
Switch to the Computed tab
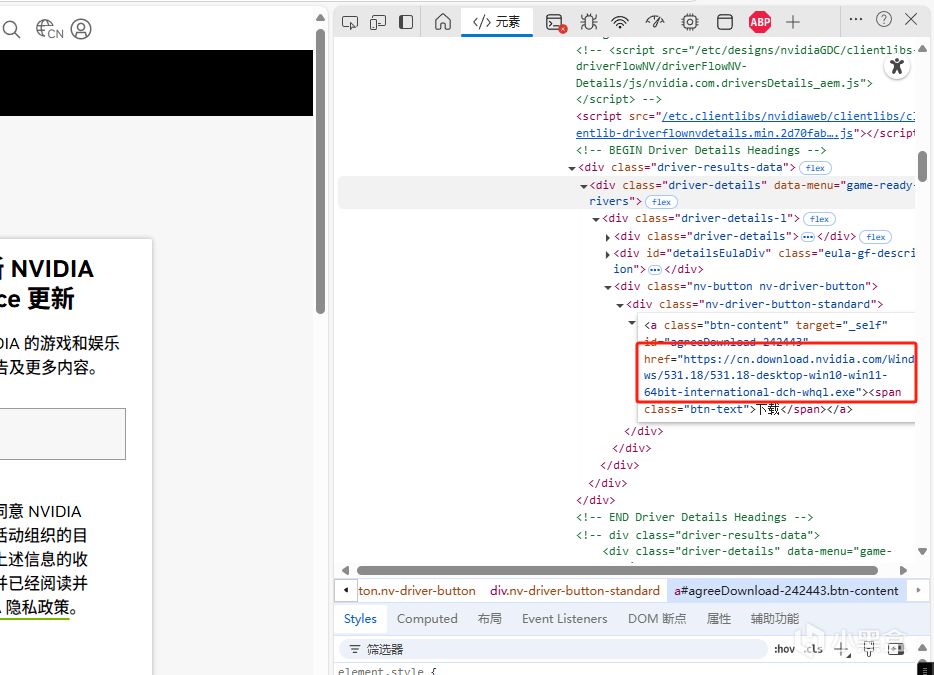tap(427, 619)
